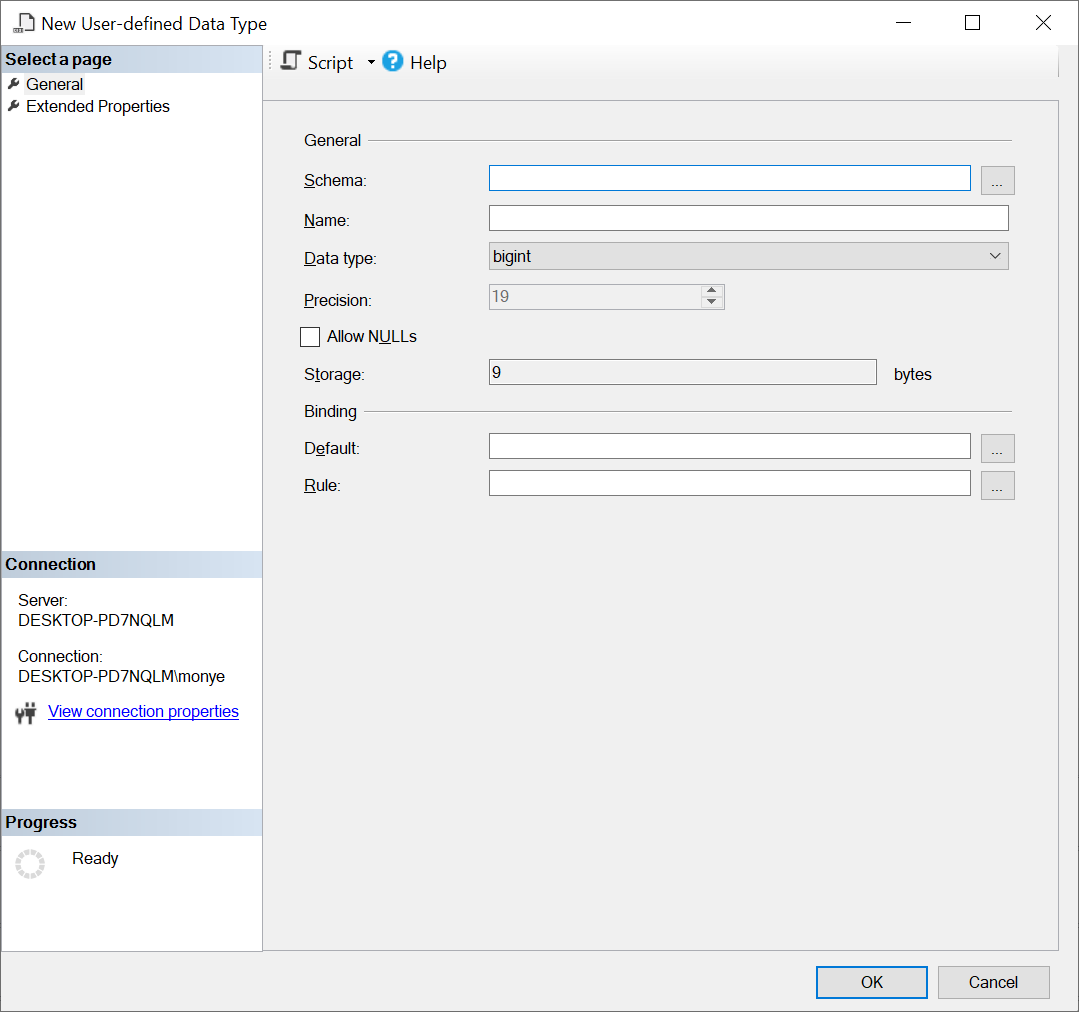Browse for a schema using the ellipsis button
Screen dimensions: 1079x1012
click(x=997, y=180)
